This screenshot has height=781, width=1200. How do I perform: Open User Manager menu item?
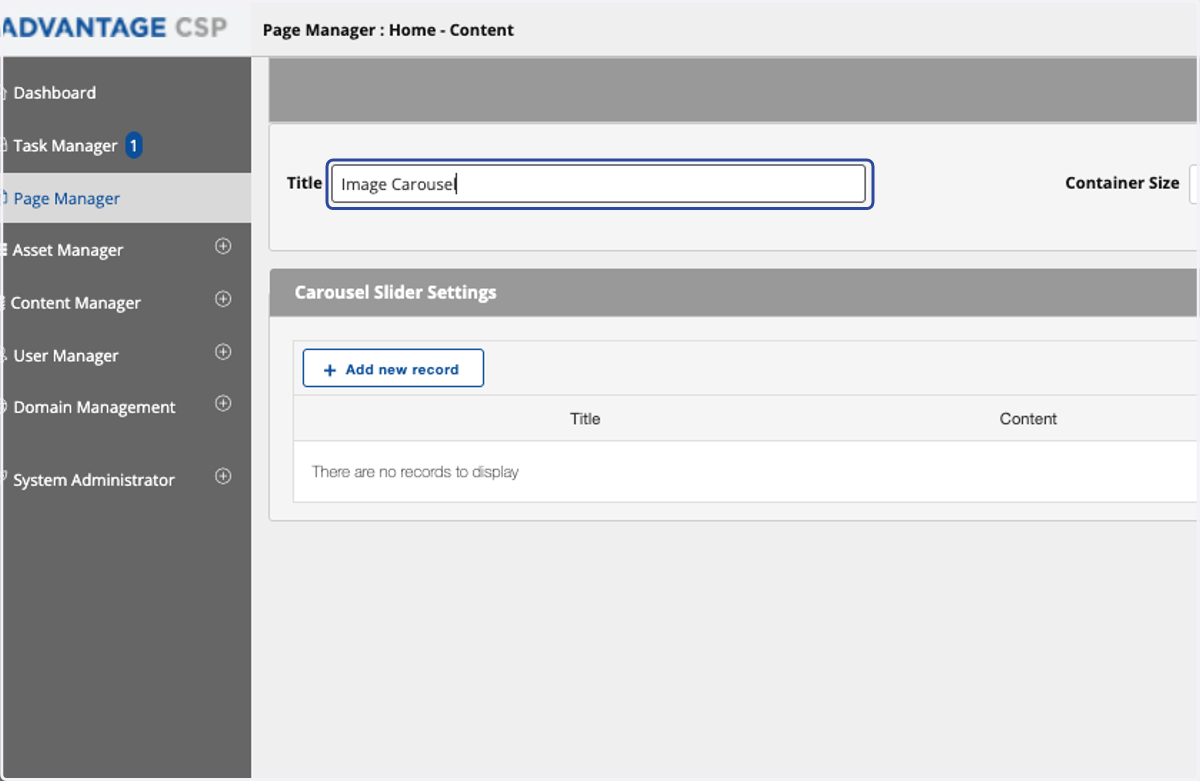point(66,356)
